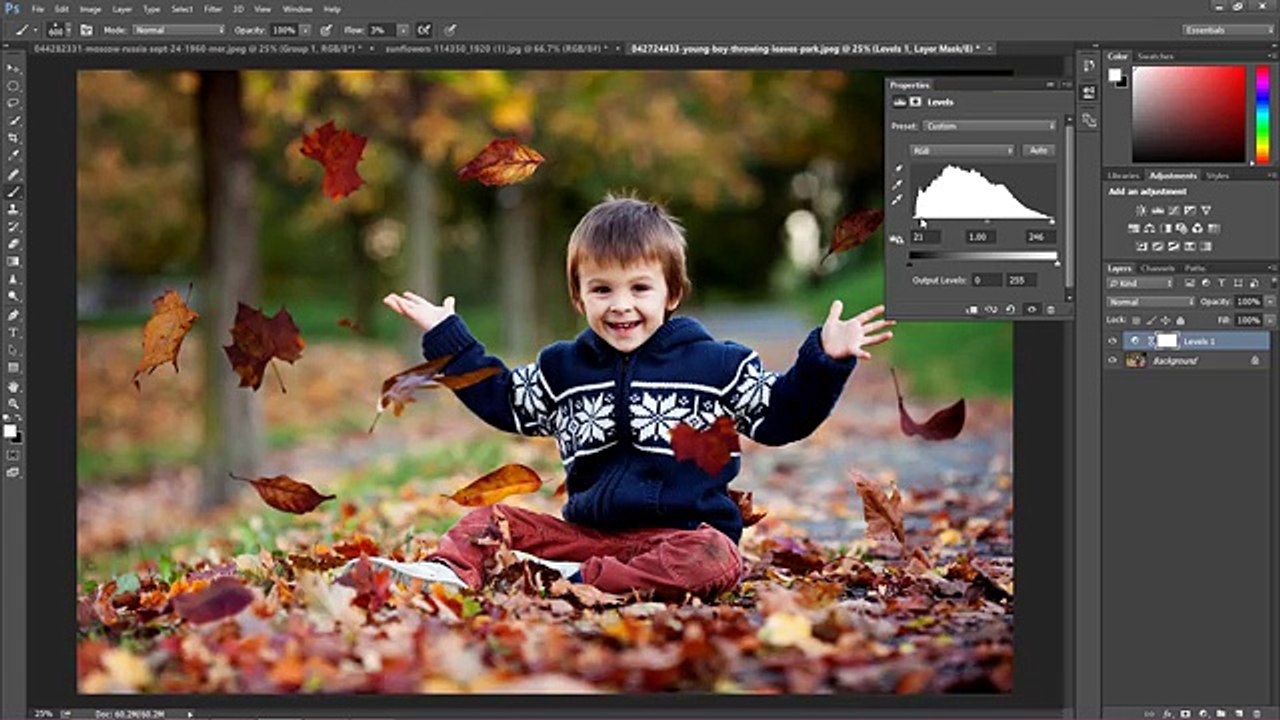Screen dimensions: 1280x720
Task: Select the Crop tool
Action: tap(14, 138)
